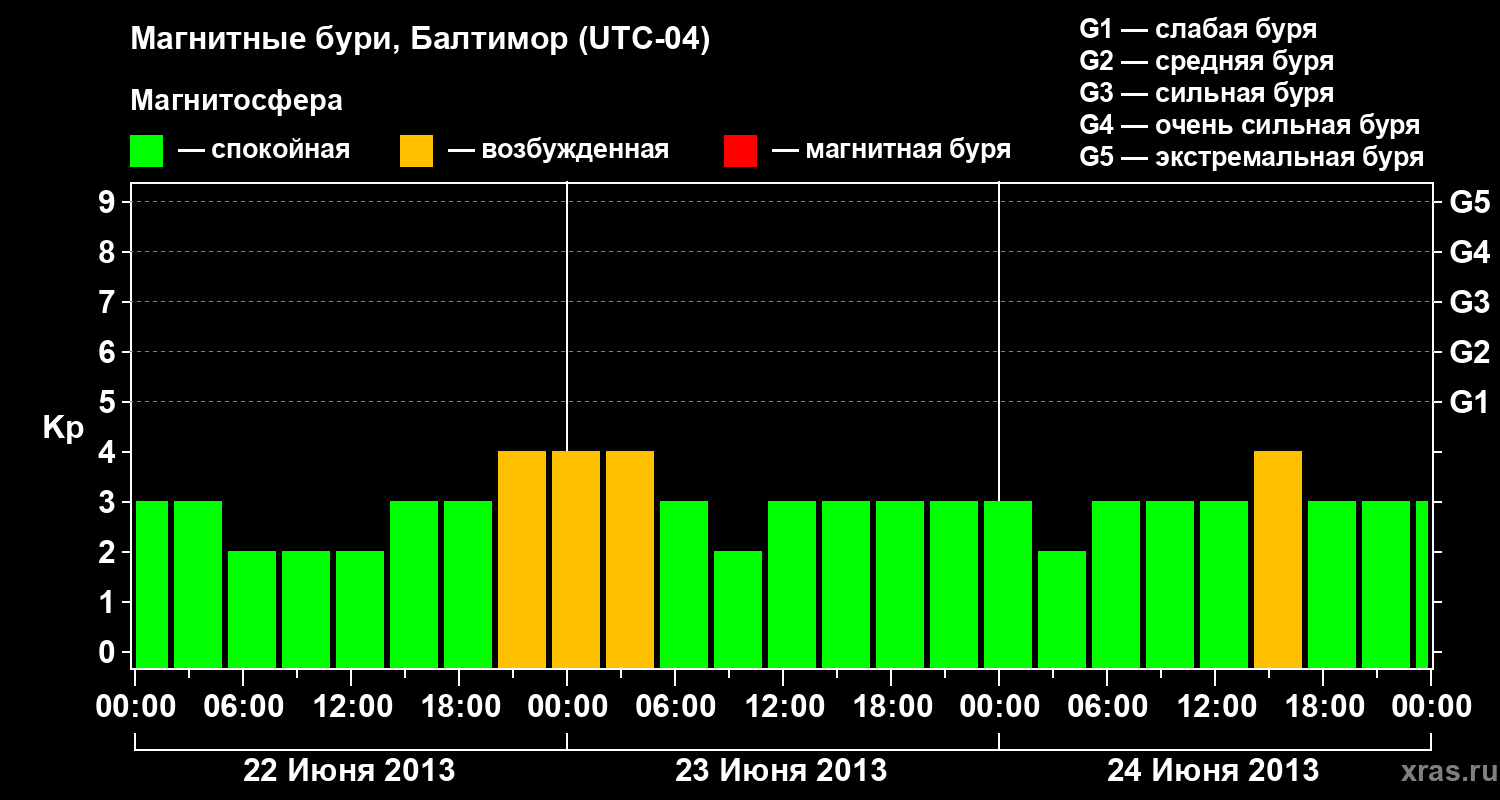Click the '24 Июня 2013' date label

pos(1213,771)
